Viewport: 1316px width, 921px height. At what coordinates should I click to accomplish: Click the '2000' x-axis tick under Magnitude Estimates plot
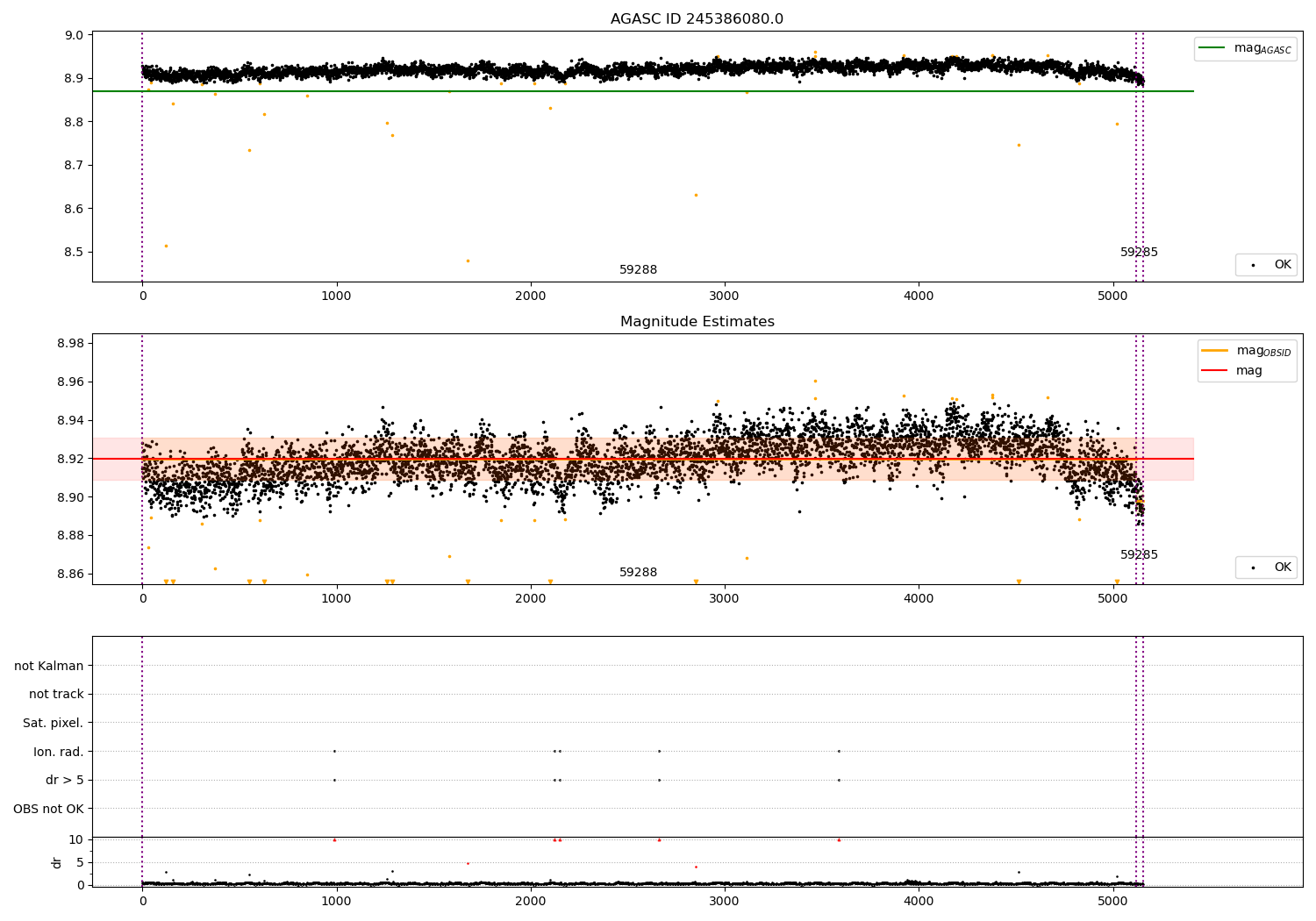pyautogui.click(x=530, y=599)
